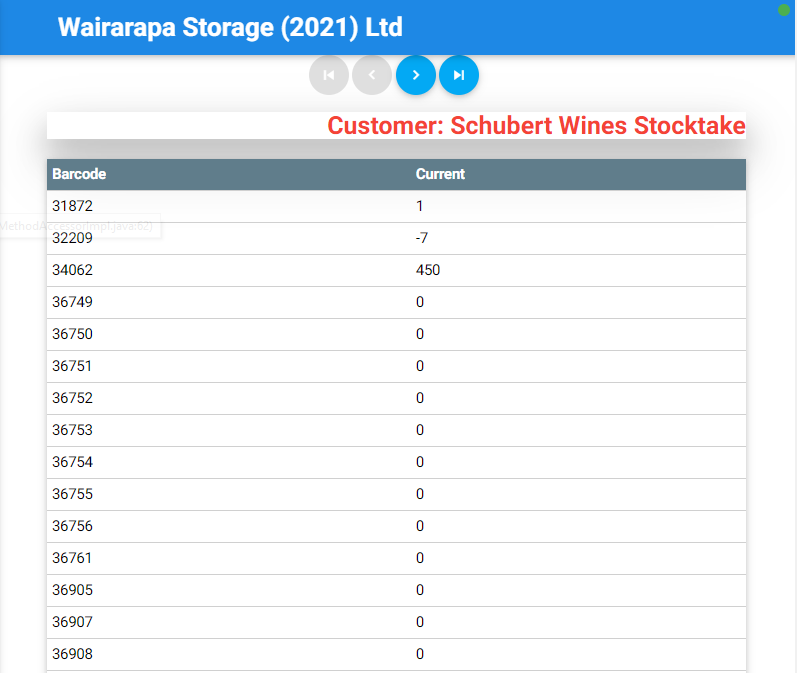Click the green status dot indicator

click(x=784, y=10)
